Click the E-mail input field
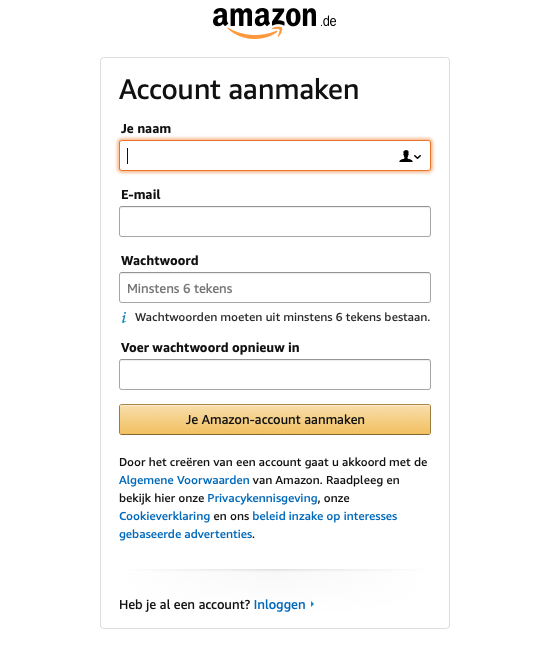Viewport: 559px width, 652px height. click(275, 222)
